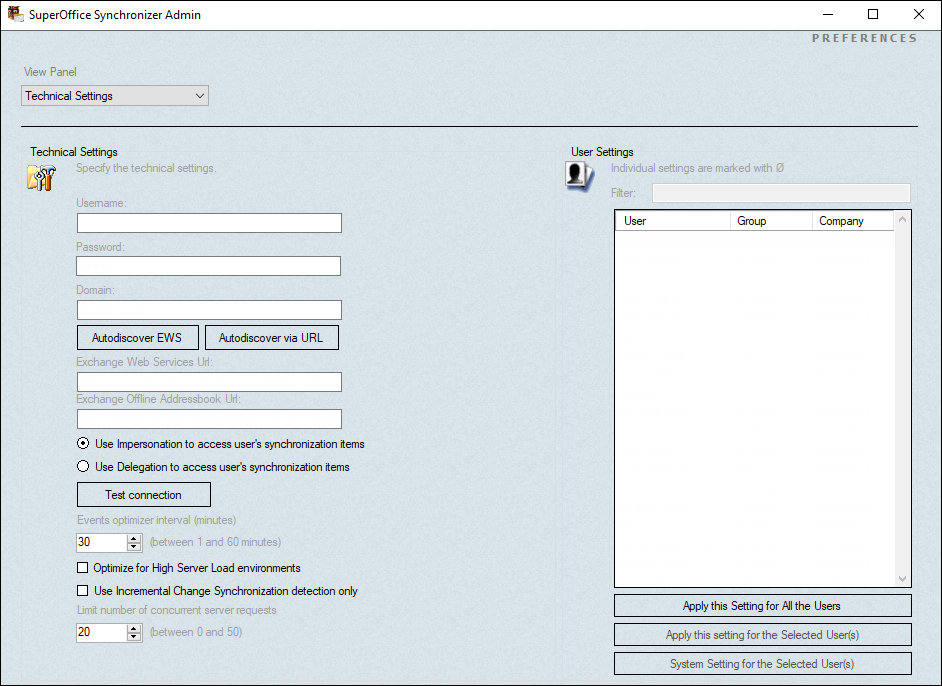
Task: Increase the Events optimizer interval value
Action: 134,538
